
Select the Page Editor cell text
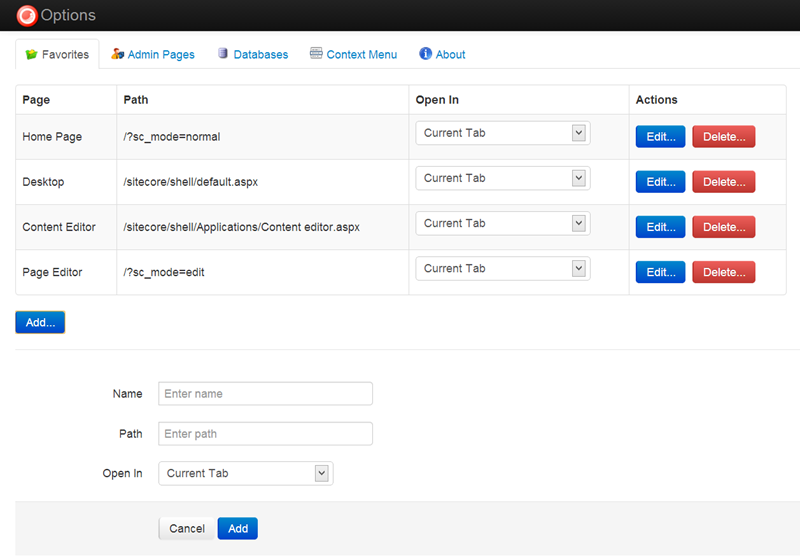[x=52, y=272]
